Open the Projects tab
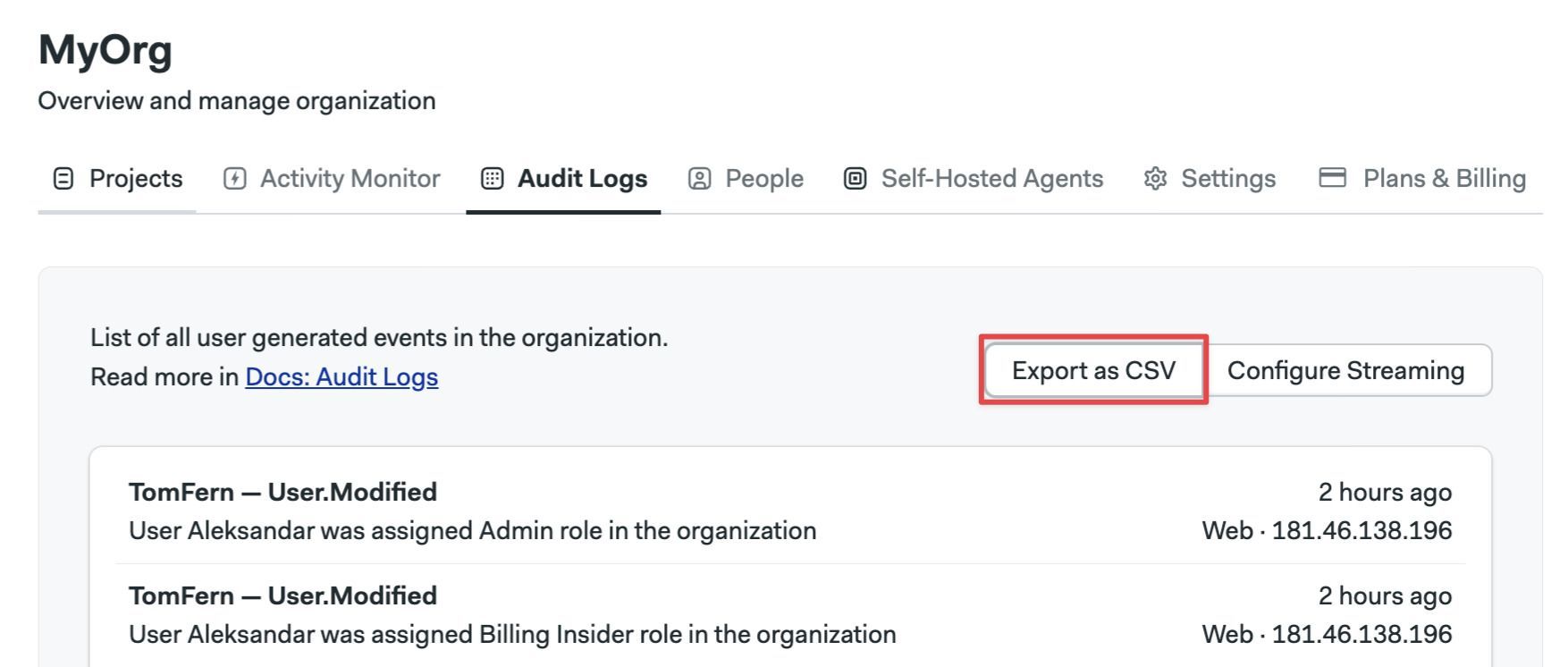1568x667 pixels. (x=117, y=179)
